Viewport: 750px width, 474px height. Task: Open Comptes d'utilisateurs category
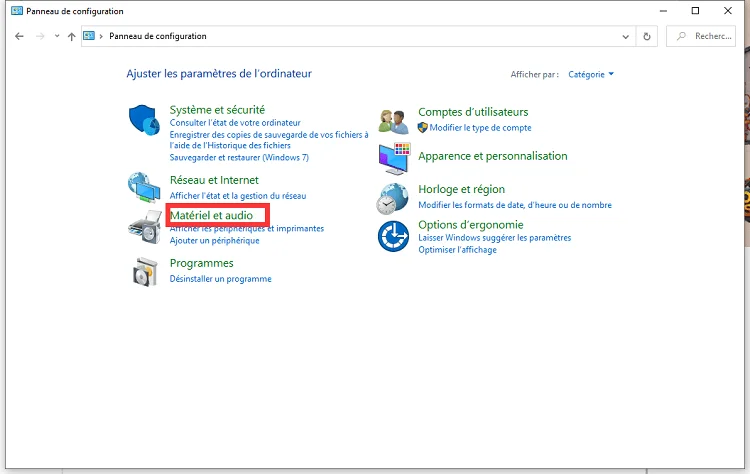(x=473, y=112)
